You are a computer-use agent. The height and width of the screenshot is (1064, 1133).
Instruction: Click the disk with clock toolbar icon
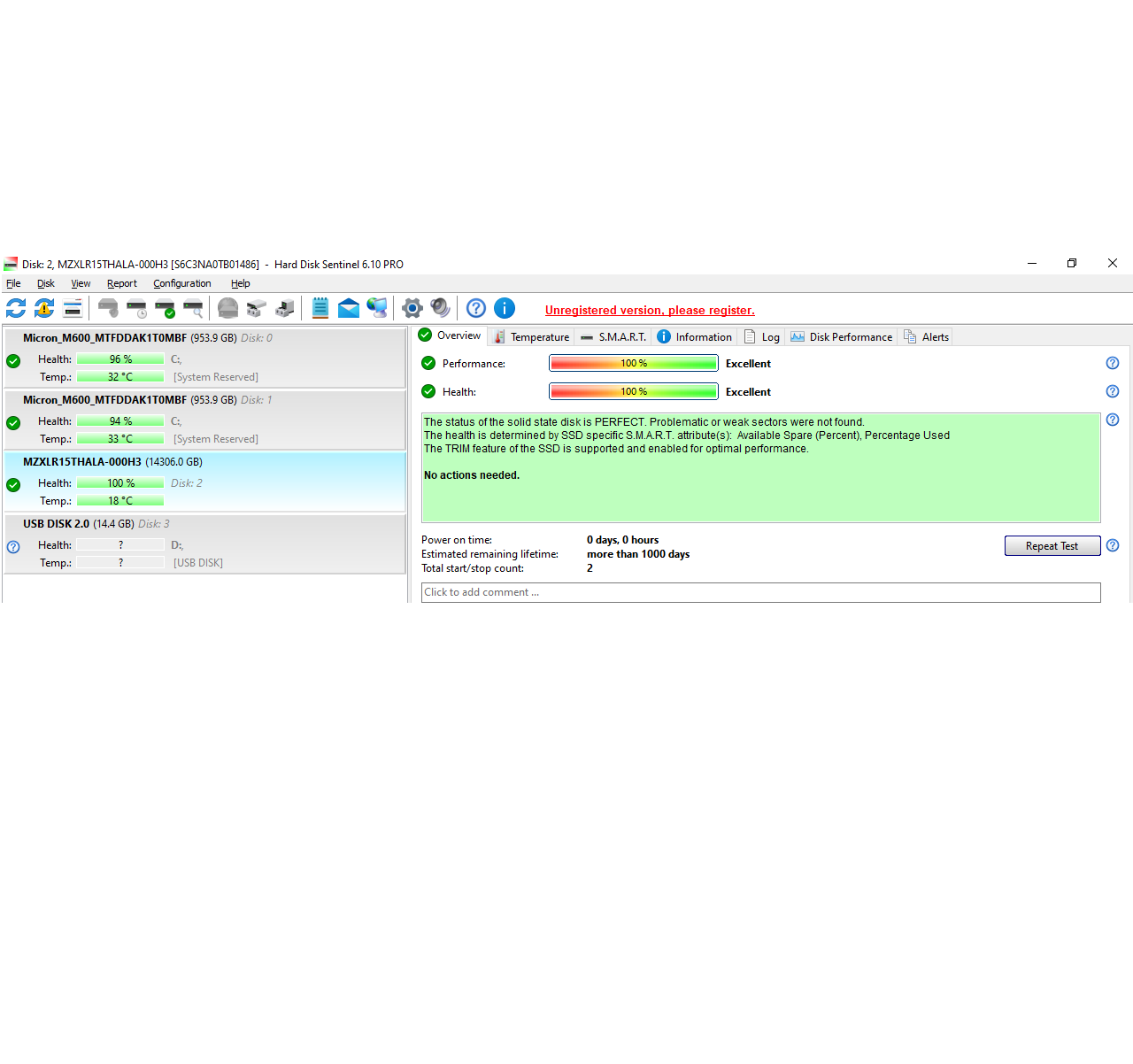(136, 308)
